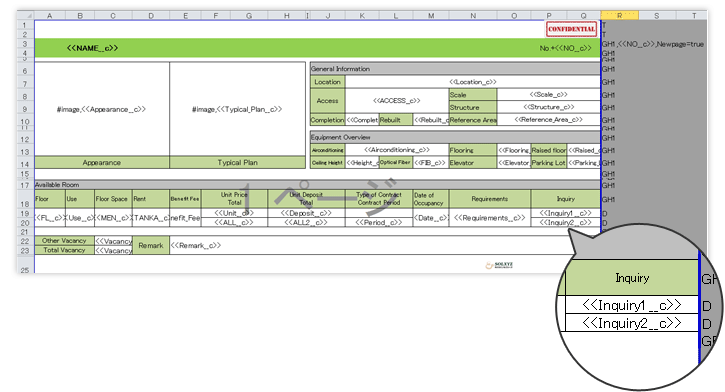Select the <<Structure_c>> value cell

pyautogui.click(x=548, y=107)
